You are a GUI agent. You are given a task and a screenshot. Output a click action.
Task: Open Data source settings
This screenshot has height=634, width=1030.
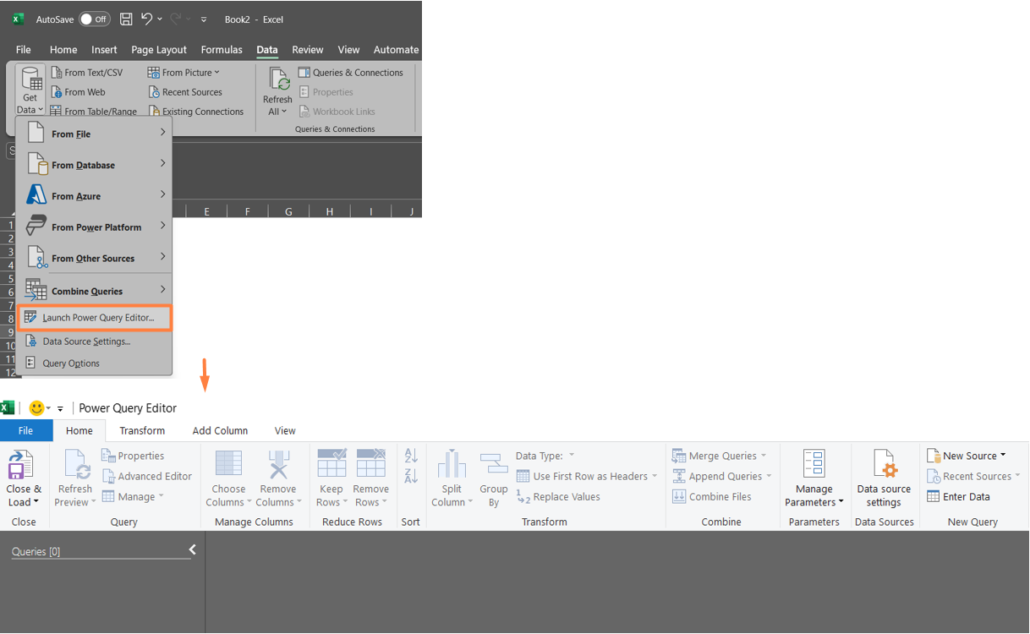pyautogui.click(x=883, y=478)
